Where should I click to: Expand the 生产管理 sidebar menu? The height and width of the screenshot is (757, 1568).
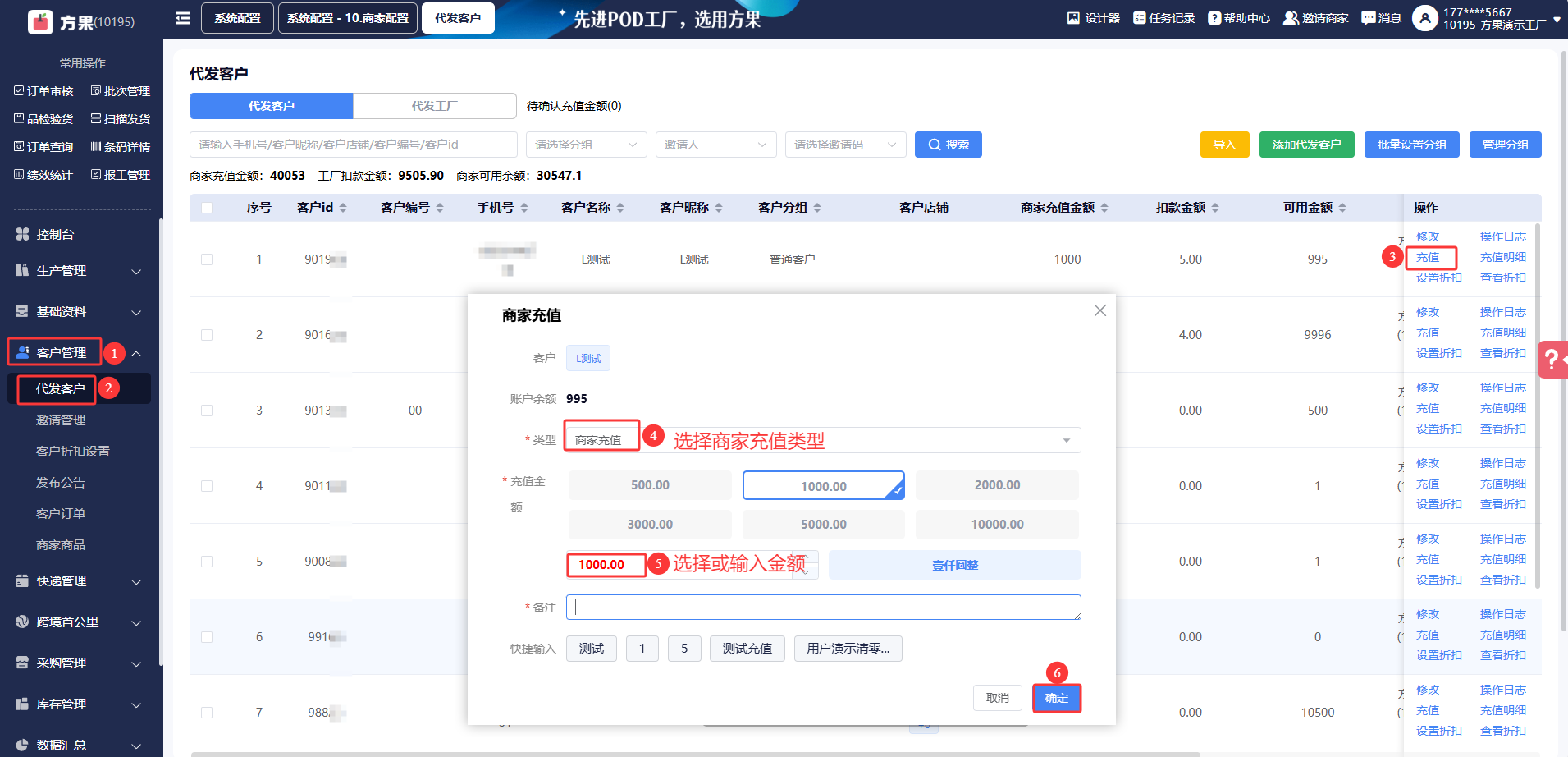tap(80, 271)
